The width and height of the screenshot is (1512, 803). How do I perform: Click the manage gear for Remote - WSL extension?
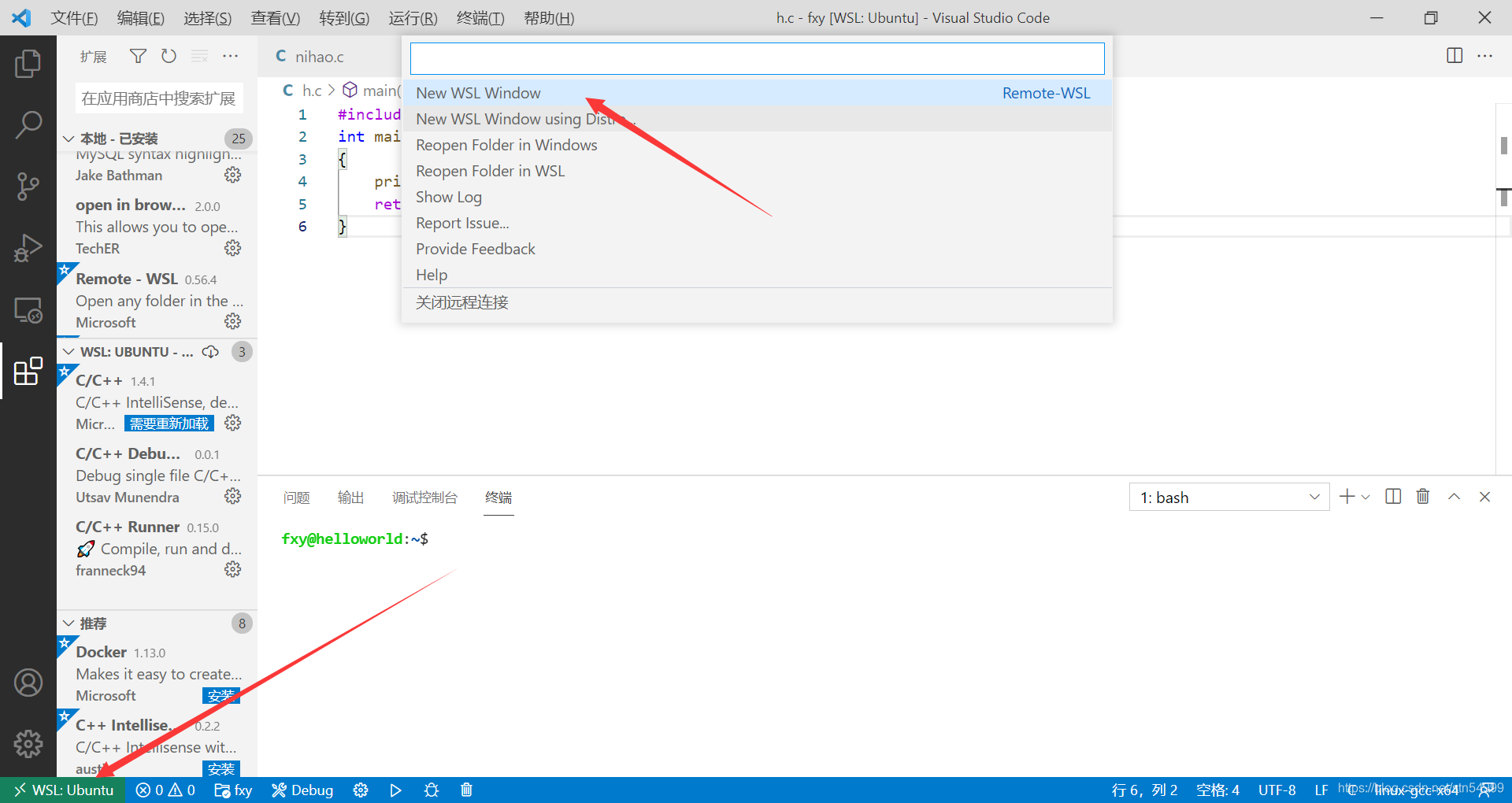click(232, 321)
